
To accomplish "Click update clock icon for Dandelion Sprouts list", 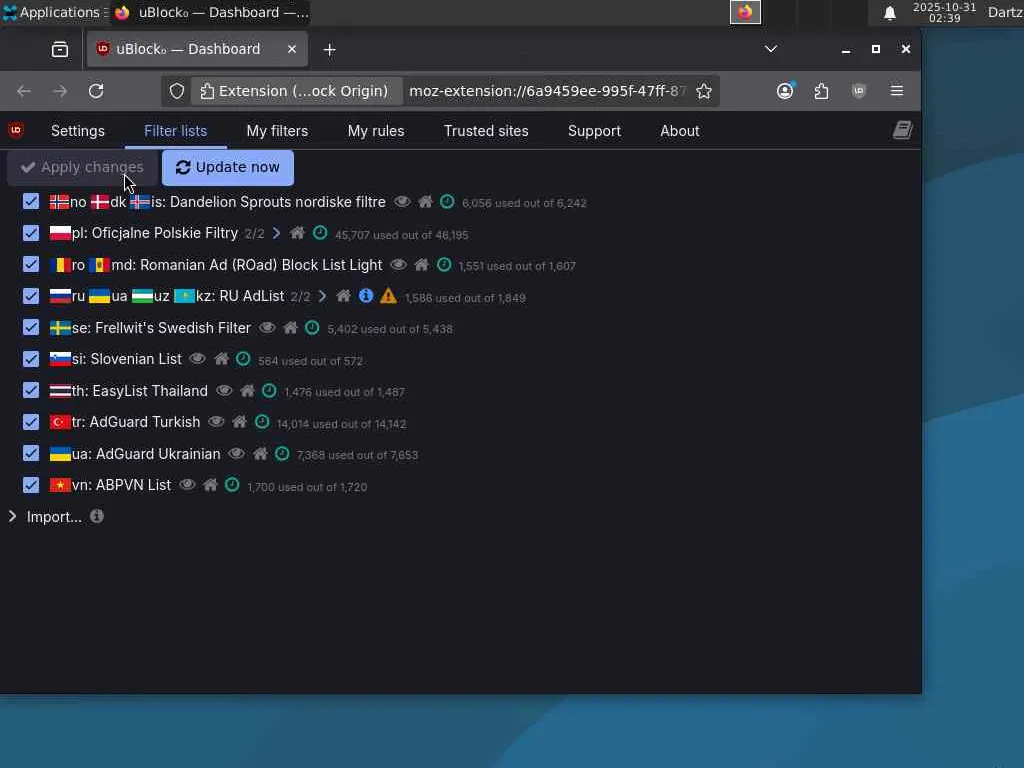I will click(447, 202).
